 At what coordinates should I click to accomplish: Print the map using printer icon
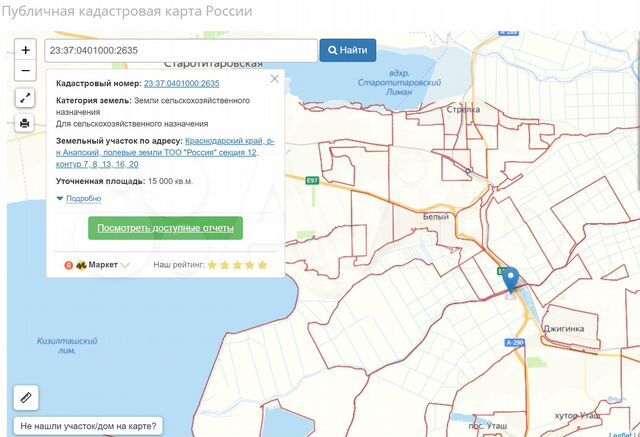(x=26, y=123)
